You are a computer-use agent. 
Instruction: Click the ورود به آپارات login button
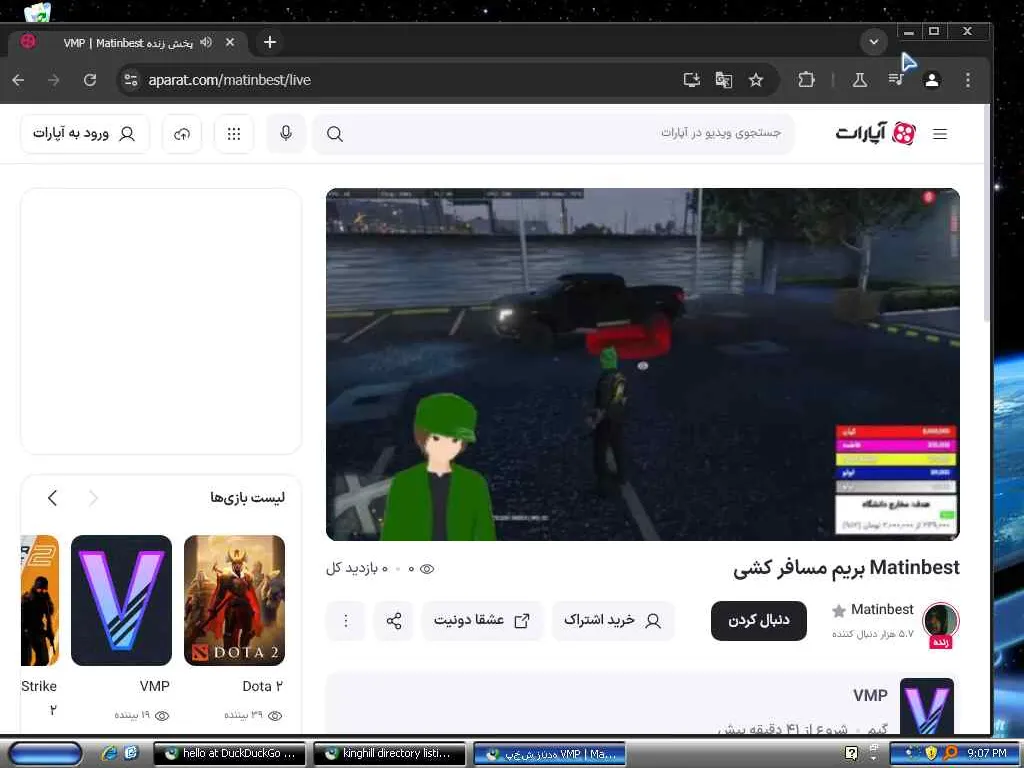click(85, 133)
